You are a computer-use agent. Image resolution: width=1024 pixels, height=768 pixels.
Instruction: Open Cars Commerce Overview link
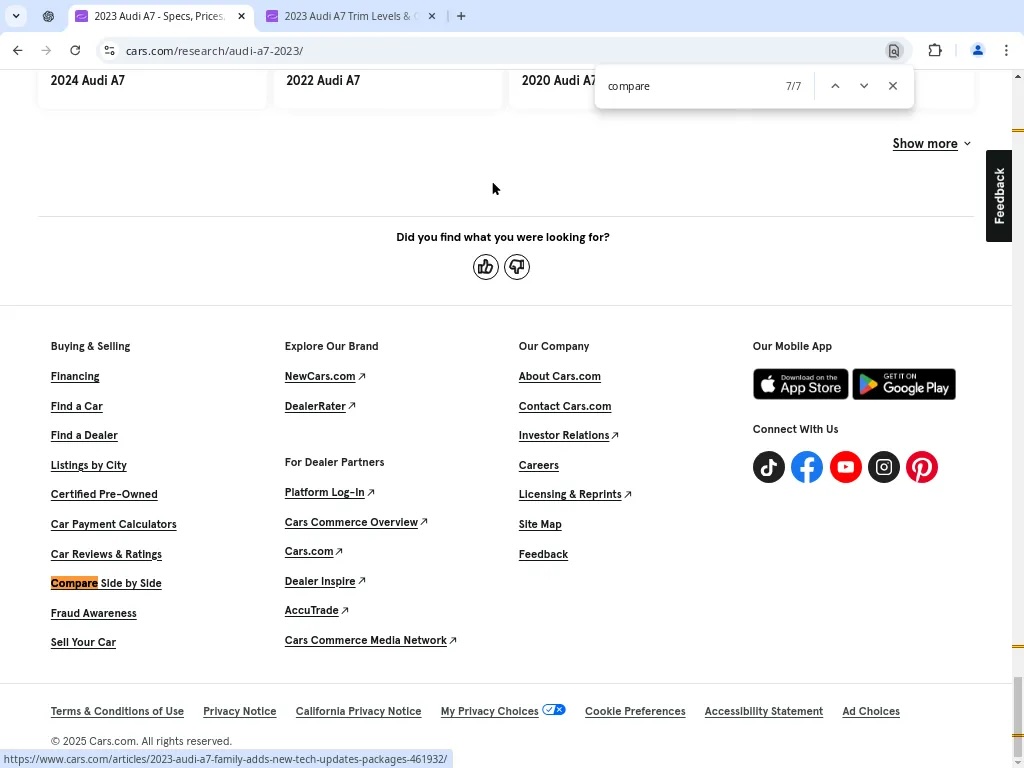coord(356,522)
